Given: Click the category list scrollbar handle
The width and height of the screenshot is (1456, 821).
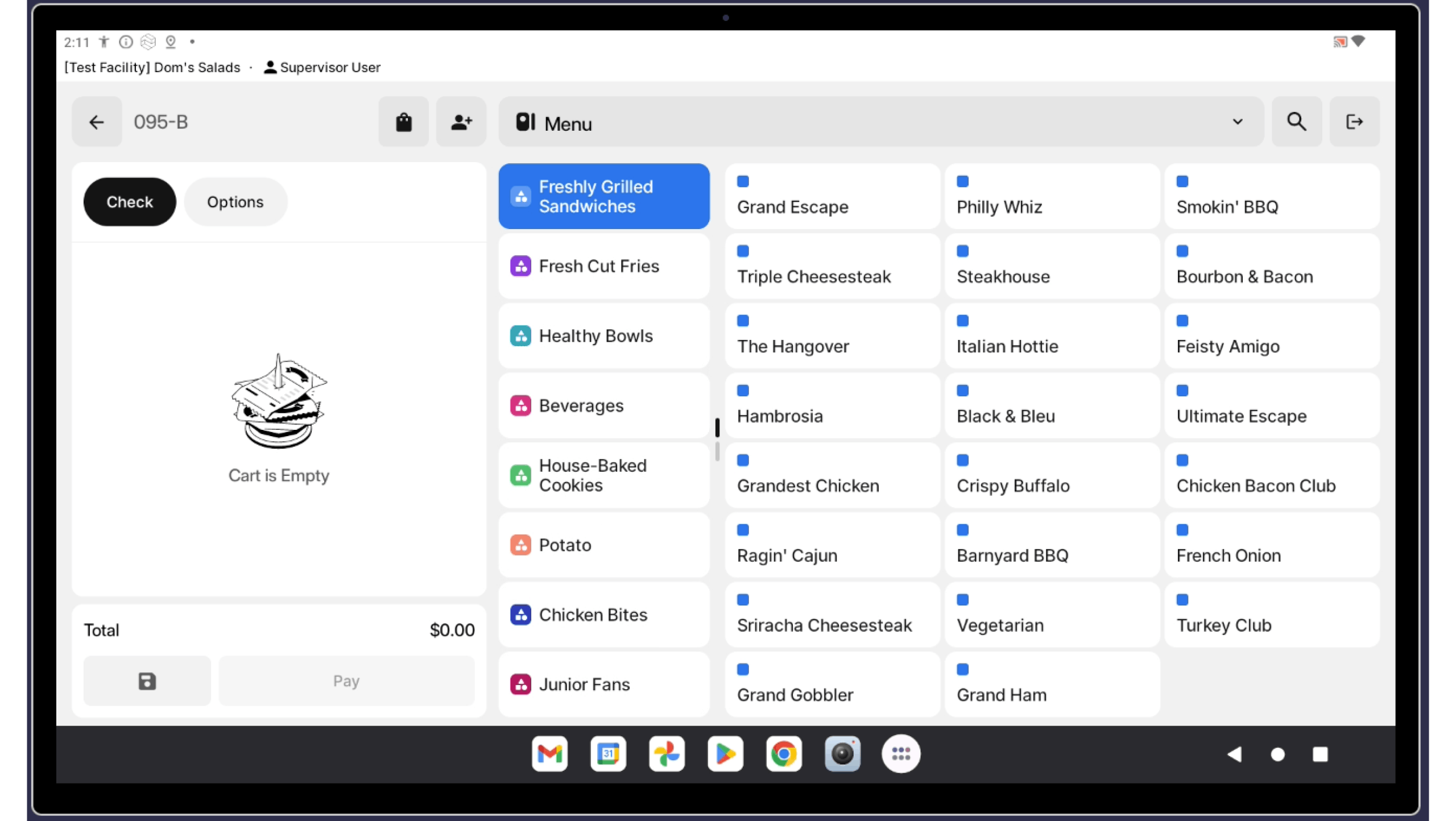Looking at the screenshot, I should pyautogui.click(x=717, y=428).
